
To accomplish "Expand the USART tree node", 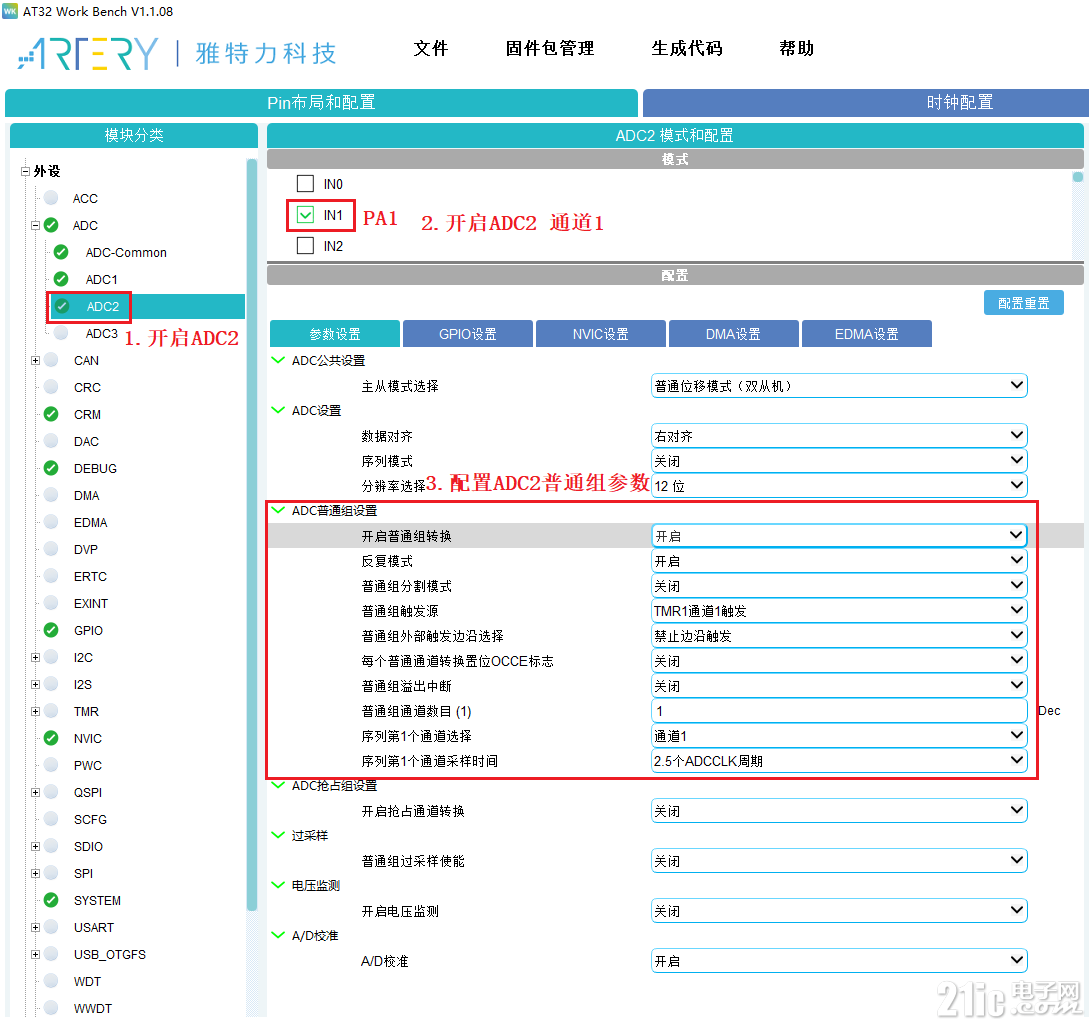I will point(35,927).
